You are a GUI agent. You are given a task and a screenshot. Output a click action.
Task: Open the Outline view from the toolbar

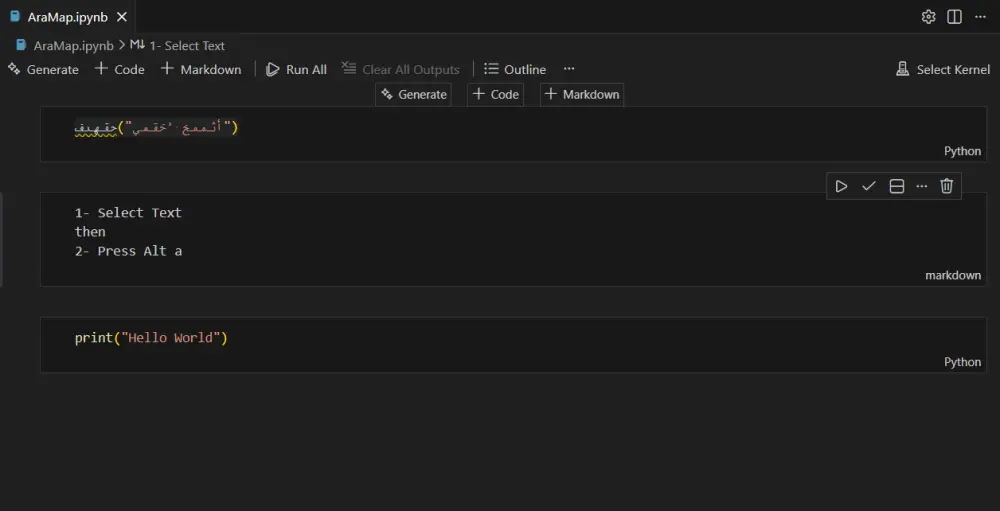click(515, 69)
